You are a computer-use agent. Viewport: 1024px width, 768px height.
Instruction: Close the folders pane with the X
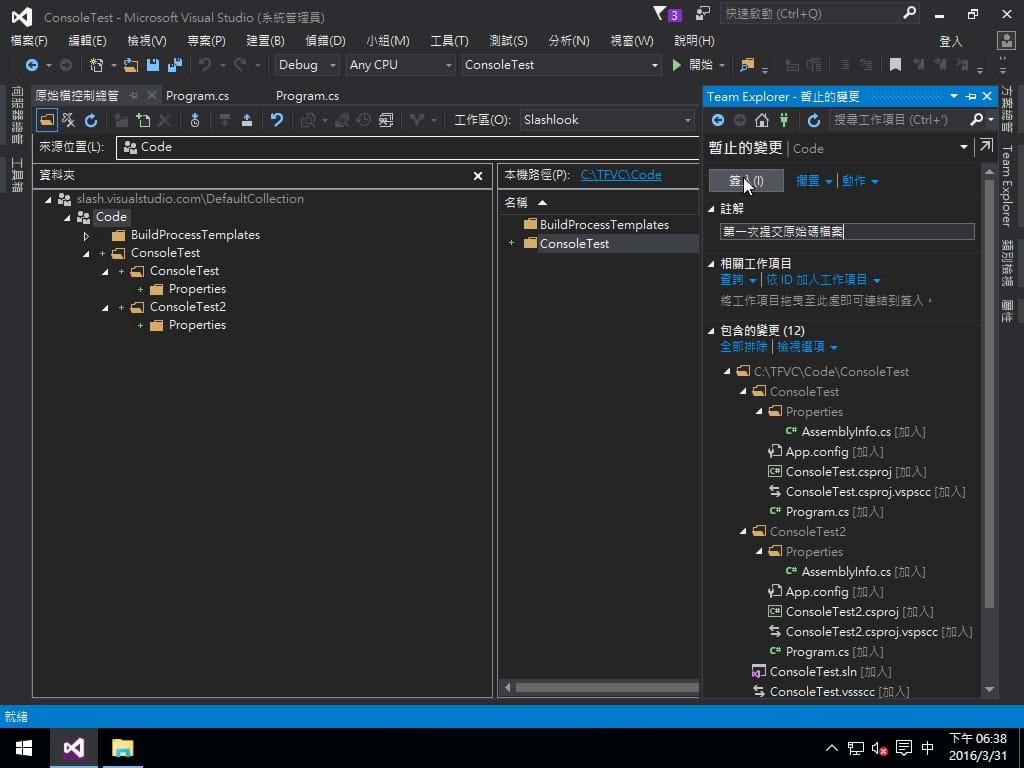[x=478, y=176]
